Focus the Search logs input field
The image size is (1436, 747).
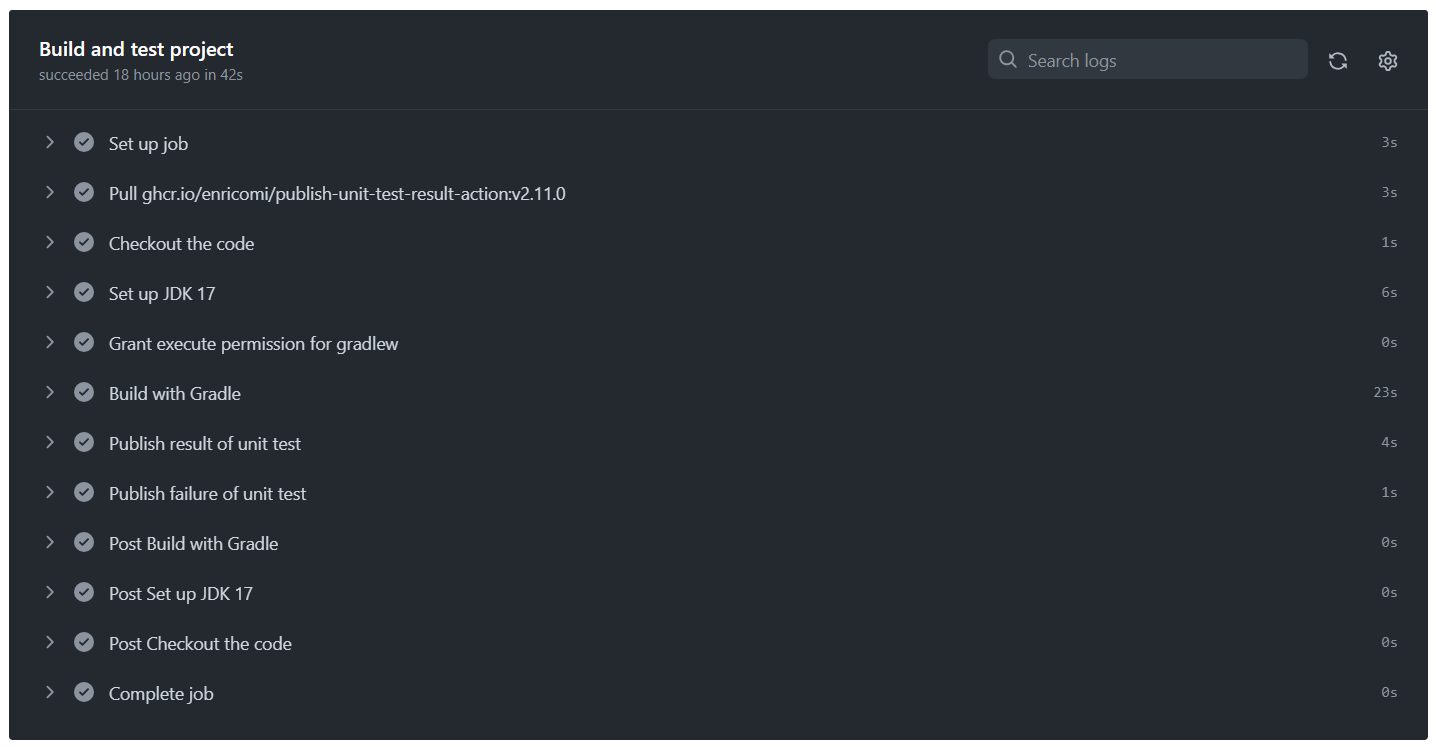coord(1147,60)
